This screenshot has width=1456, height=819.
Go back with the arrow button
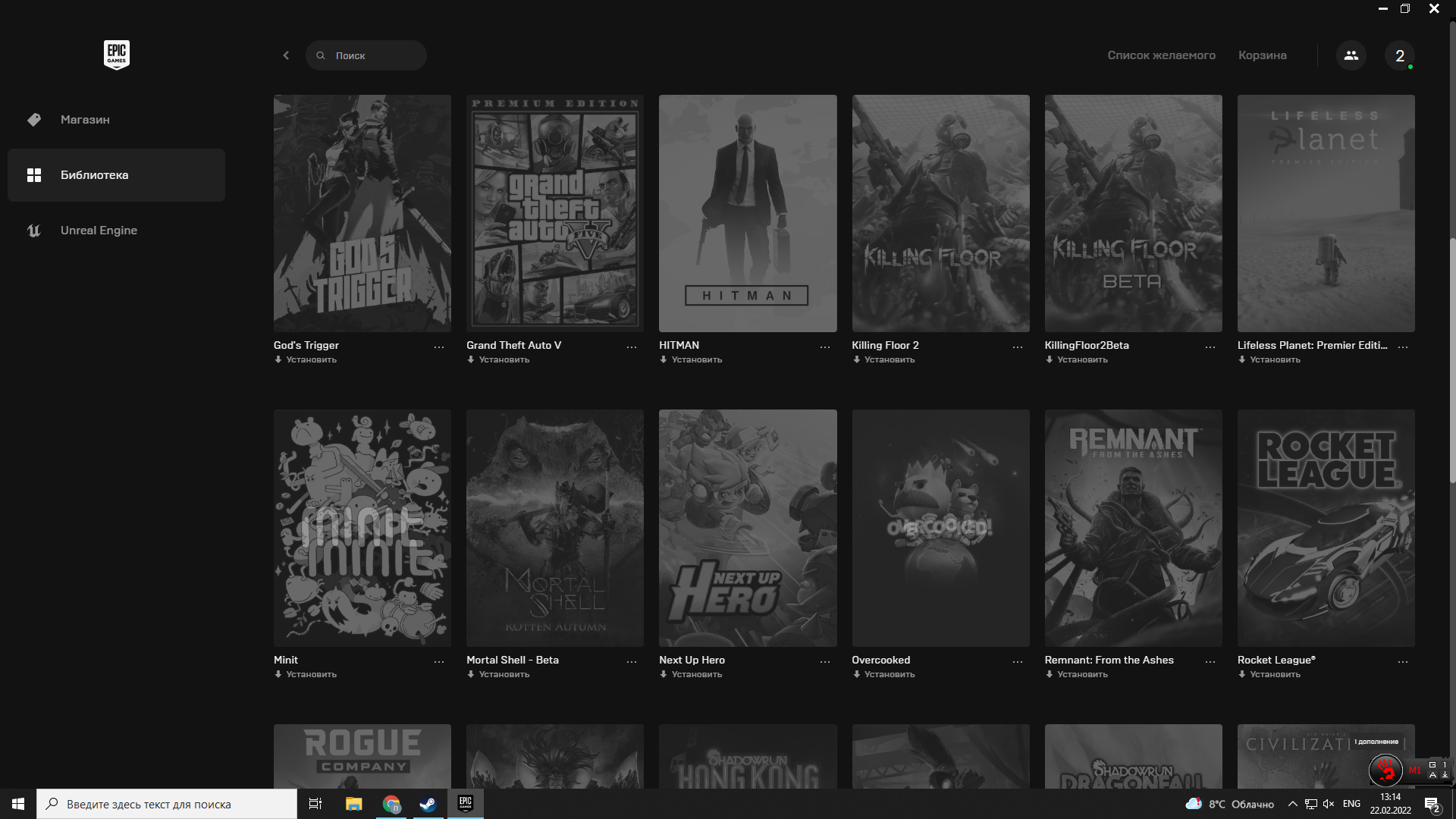(286, 55)
